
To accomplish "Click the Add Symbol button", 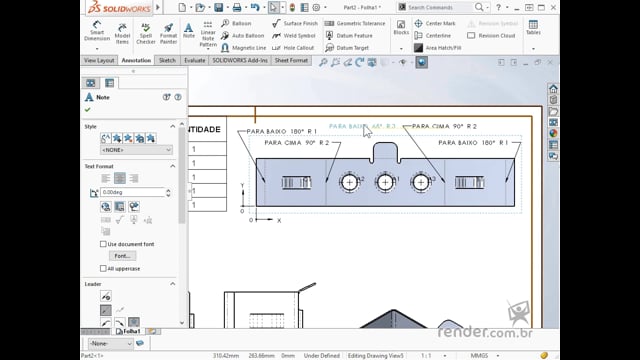I will click(133, 207).
